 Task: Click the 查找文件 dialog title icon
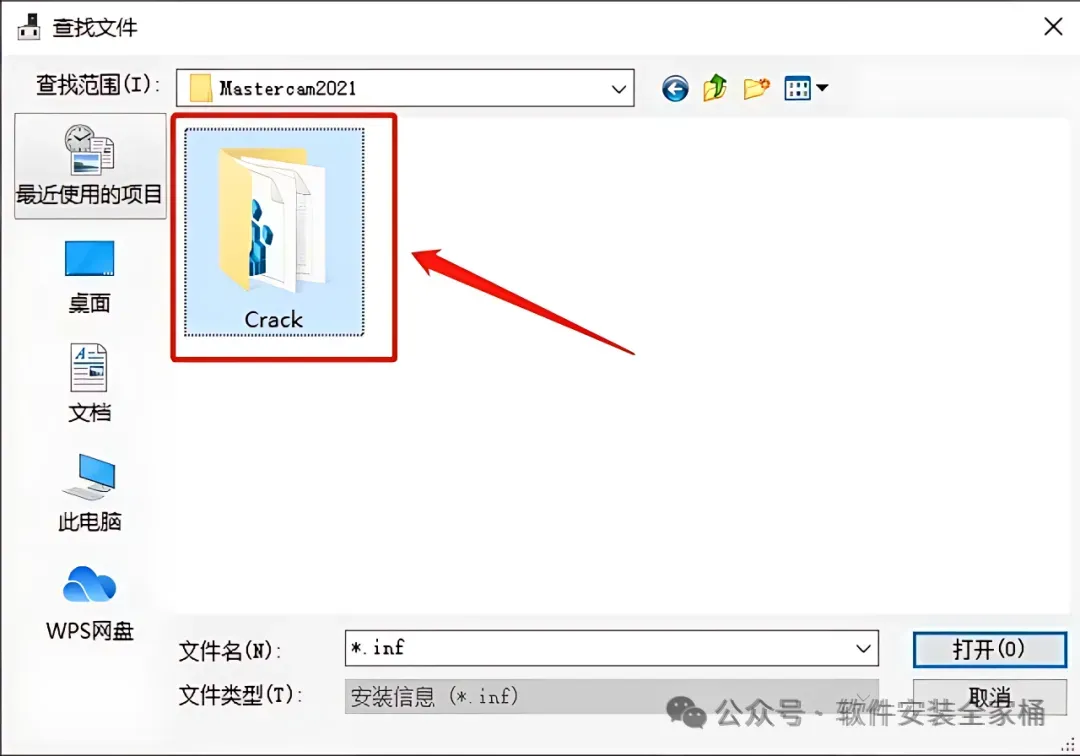pos(29,26)
